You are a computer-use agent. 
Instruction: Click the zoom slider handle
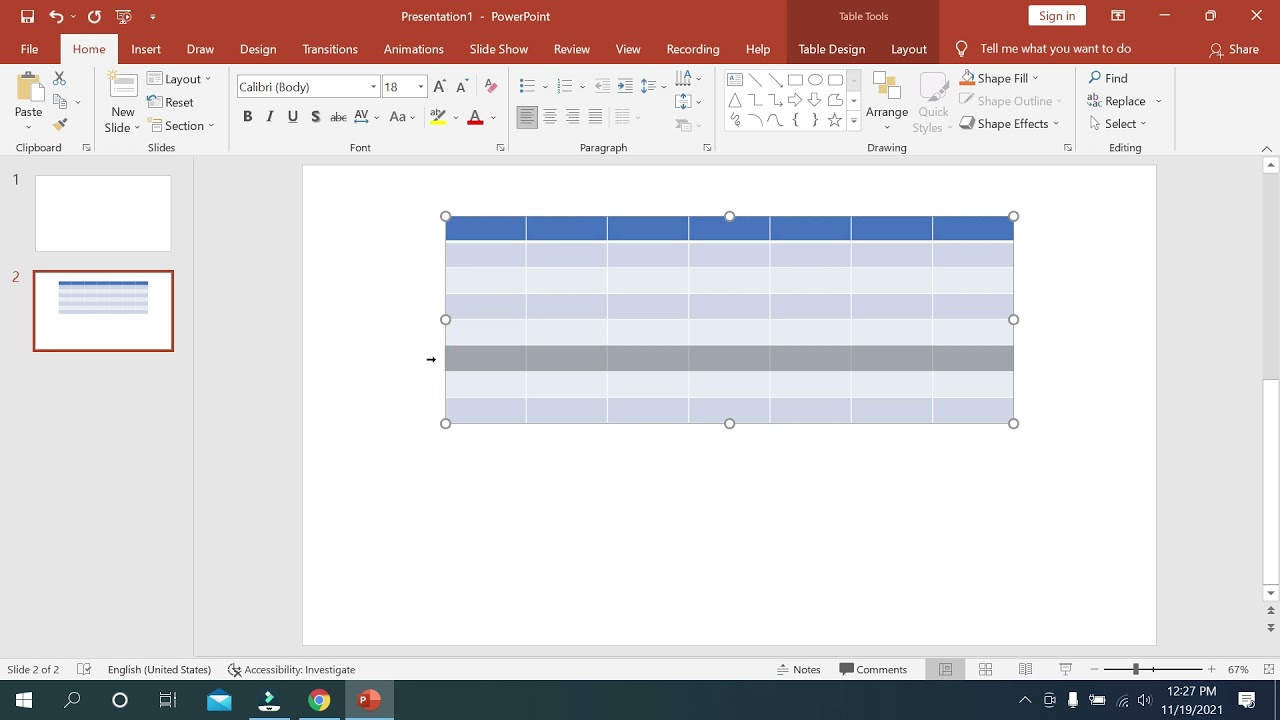coord(1136,669)
